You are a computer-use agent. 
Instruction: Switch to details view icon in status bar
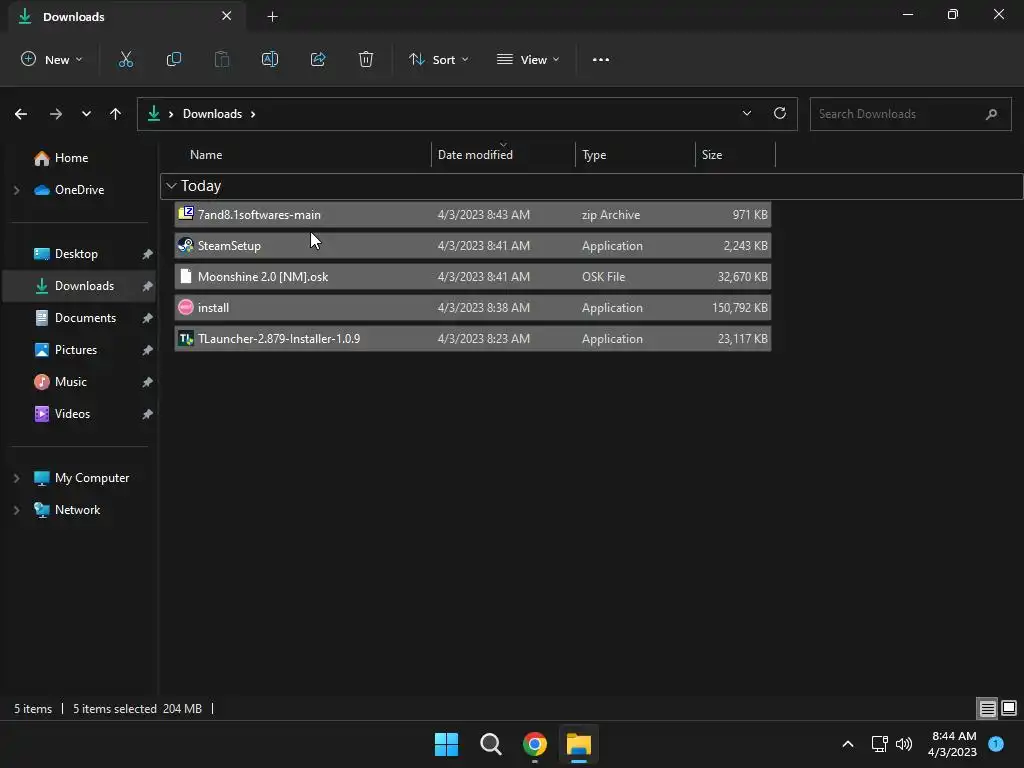987,708
